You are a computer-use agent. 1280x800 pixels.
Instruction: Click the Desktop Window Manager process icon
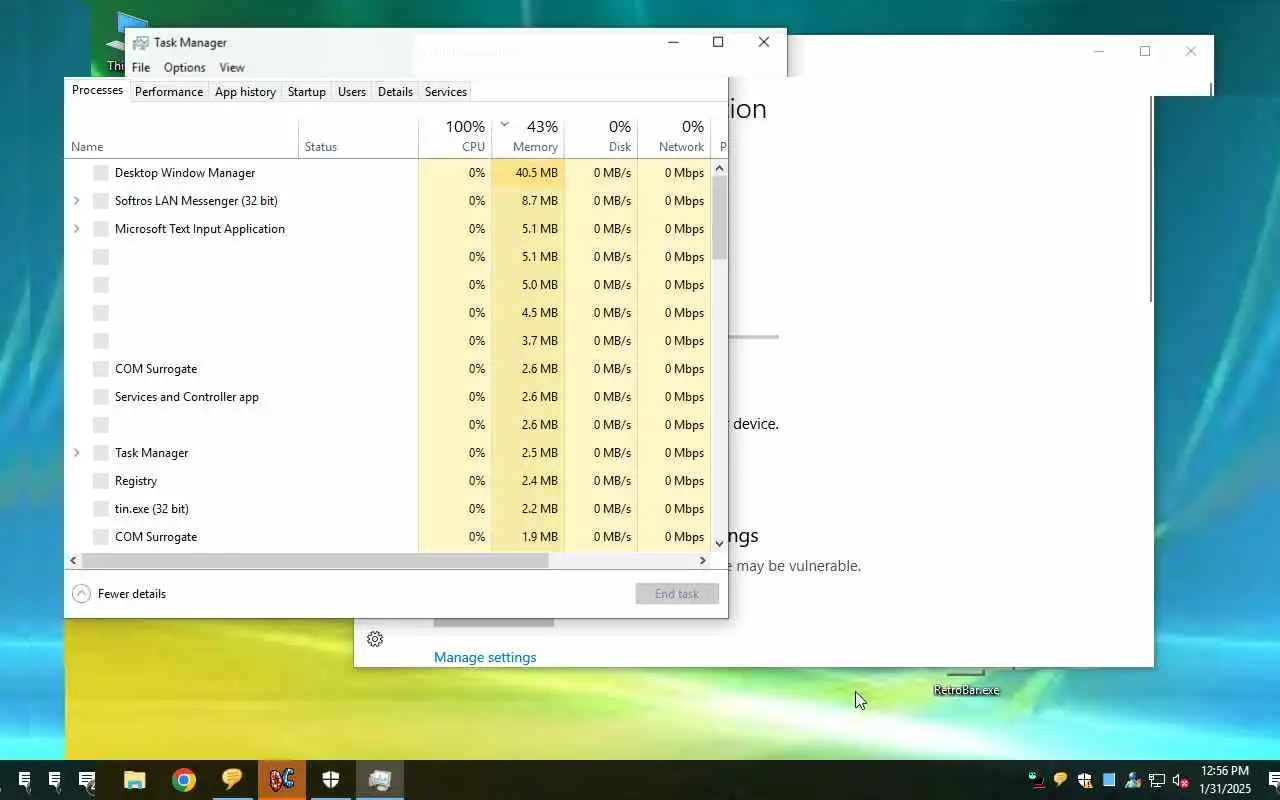101,173
